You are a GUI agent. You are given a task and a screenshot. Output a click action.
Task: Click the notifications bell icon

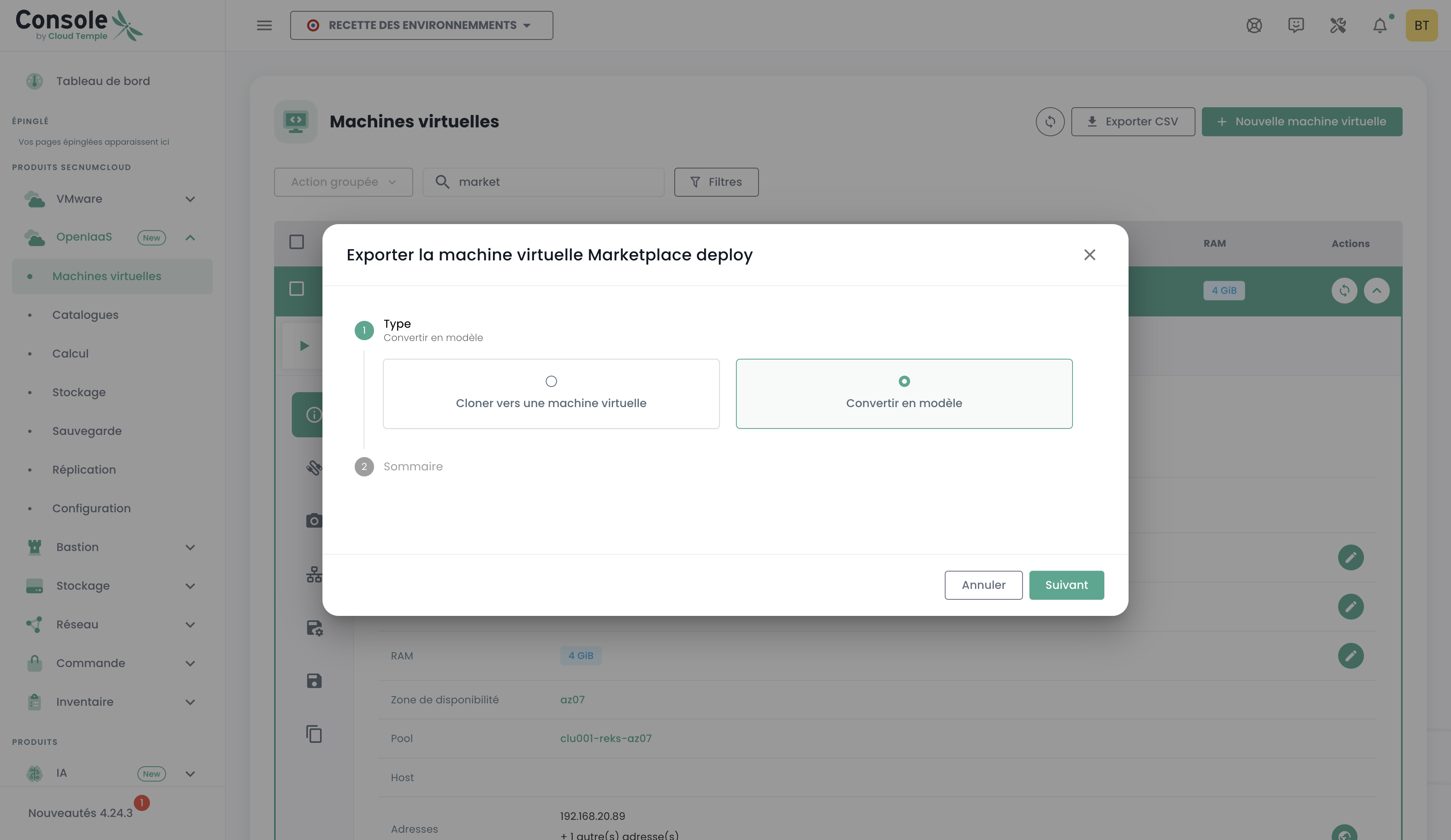pos(1380,26)
